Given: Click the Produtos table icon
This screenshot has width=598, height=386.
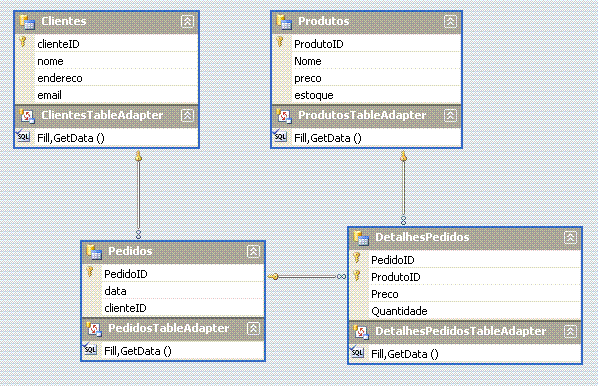Looking at the screenshot, I should click(x=284, y=22).
